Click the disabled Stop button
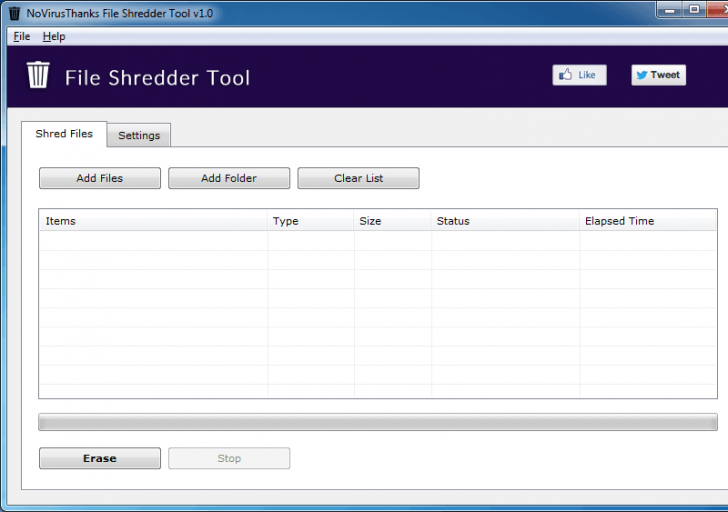 (229, 458)
